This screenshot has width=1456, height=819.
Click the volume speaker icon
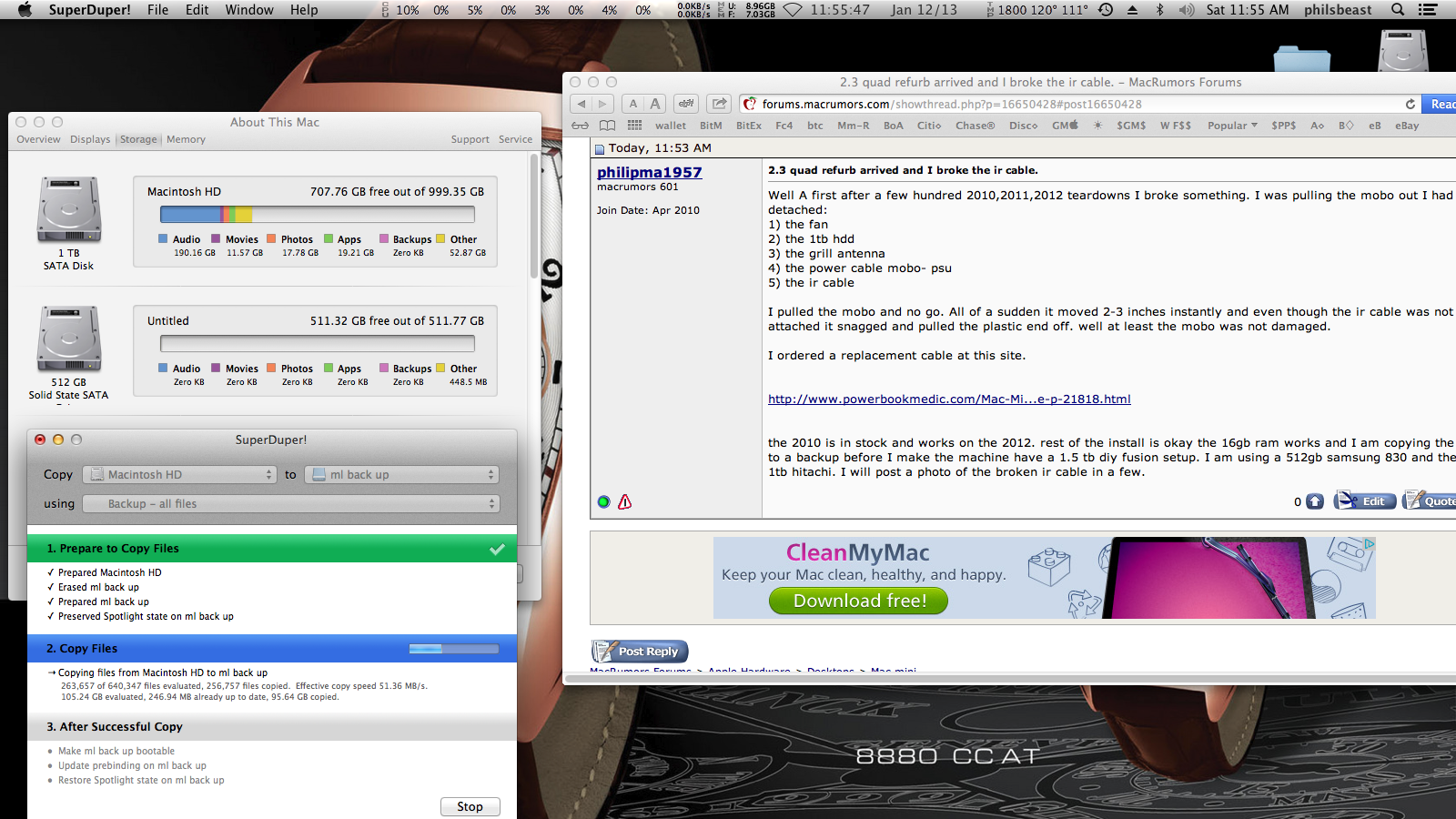1186,10
